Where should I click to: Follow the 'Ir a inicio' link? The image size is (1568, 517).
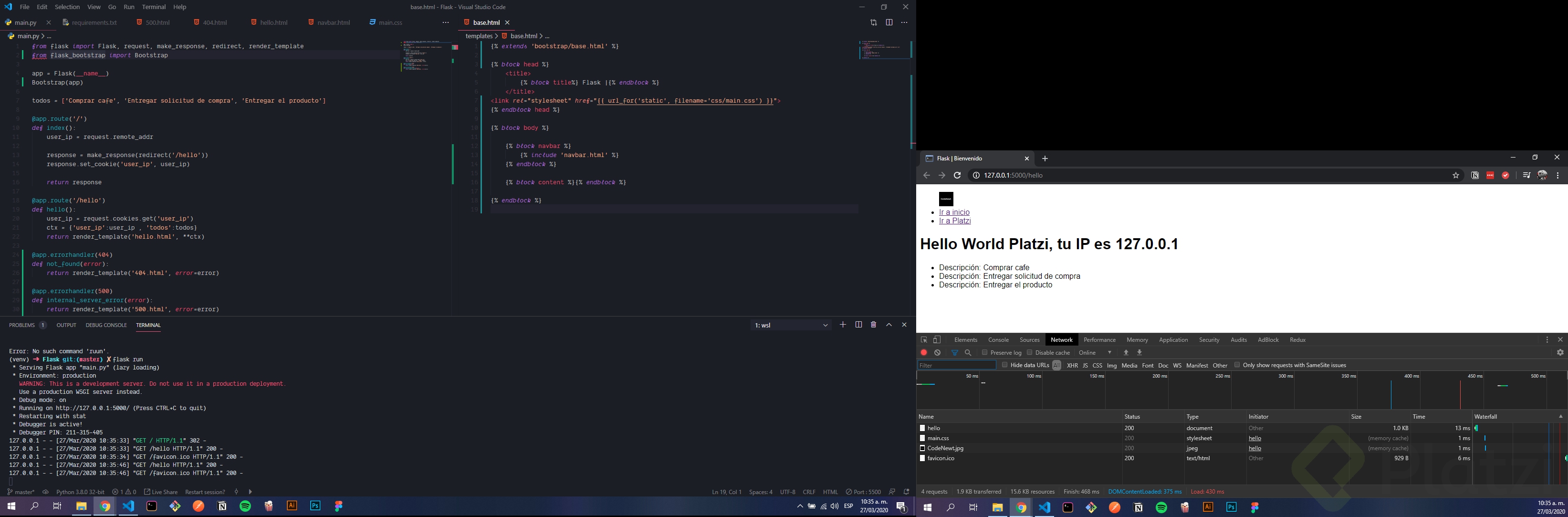click(x=954, y=212)
